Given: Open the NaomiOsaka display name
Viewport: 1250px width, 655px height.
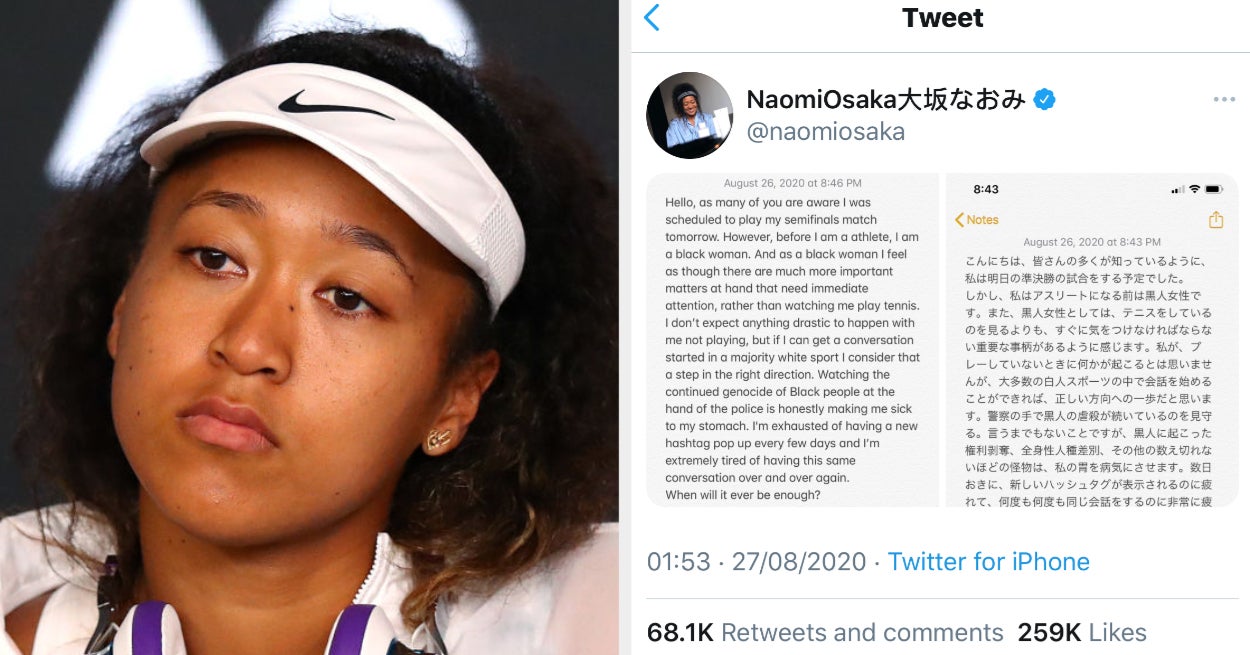Looking at the screenshot, I should click(x=886, y=99).
